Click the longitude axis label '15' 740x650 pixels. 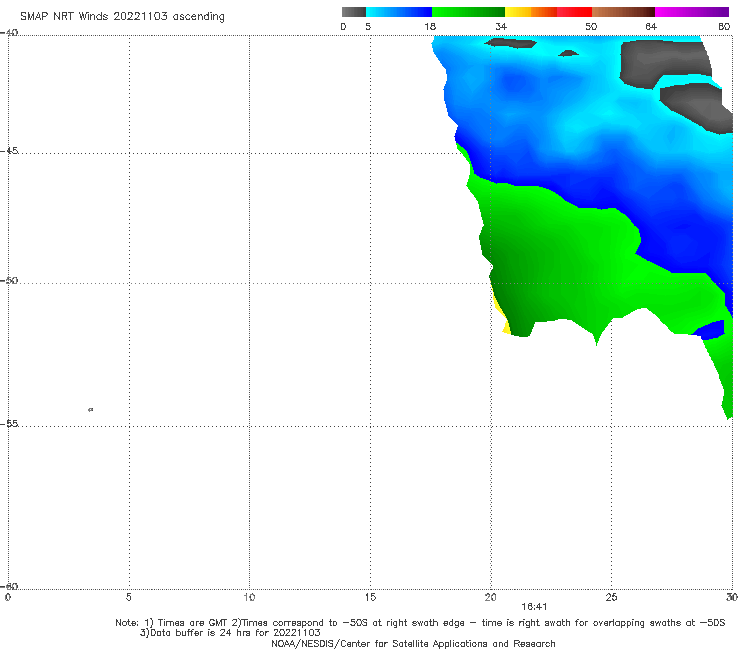(x=370, y=597)
